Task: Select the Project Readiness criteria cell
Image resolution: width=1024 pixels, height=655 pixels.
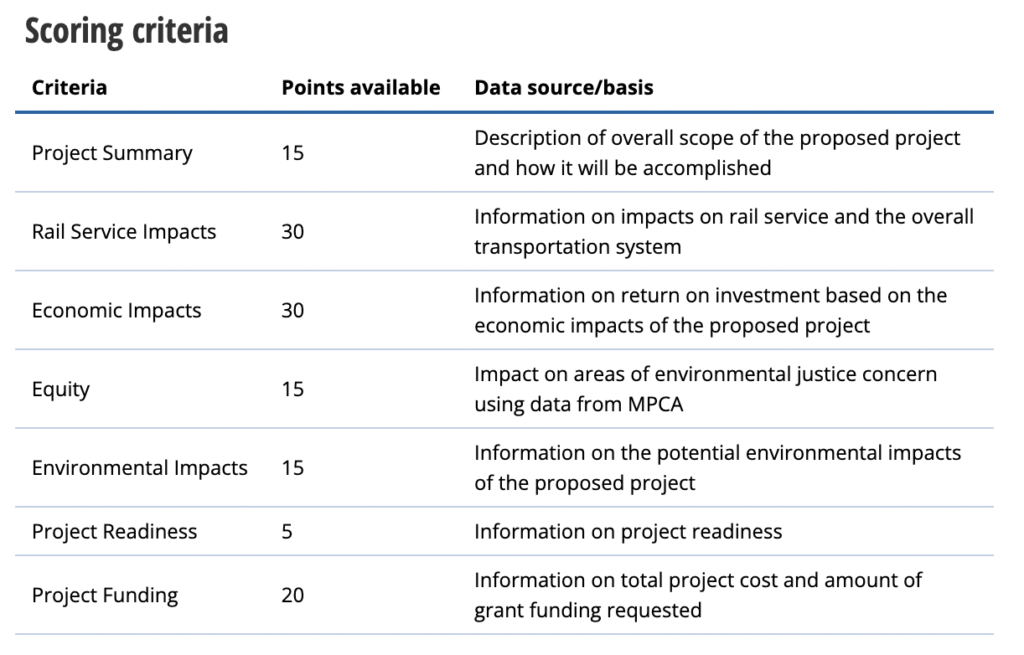Action: 114,531
